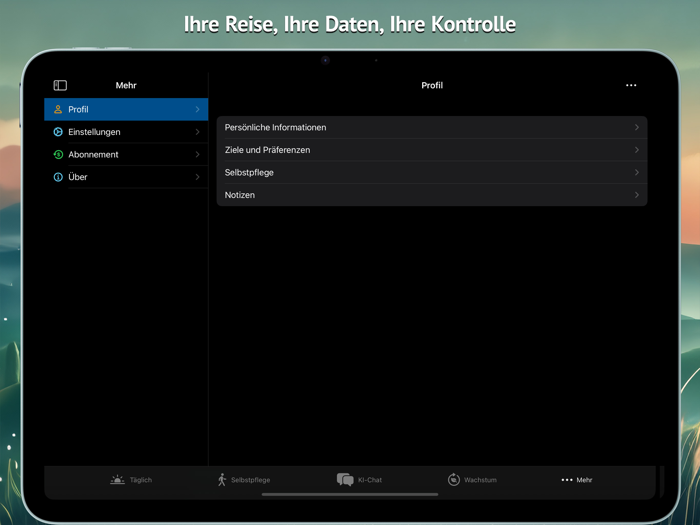Expand the Einstellungen row chevron
The image size is (700, 525).
(197, 132)
